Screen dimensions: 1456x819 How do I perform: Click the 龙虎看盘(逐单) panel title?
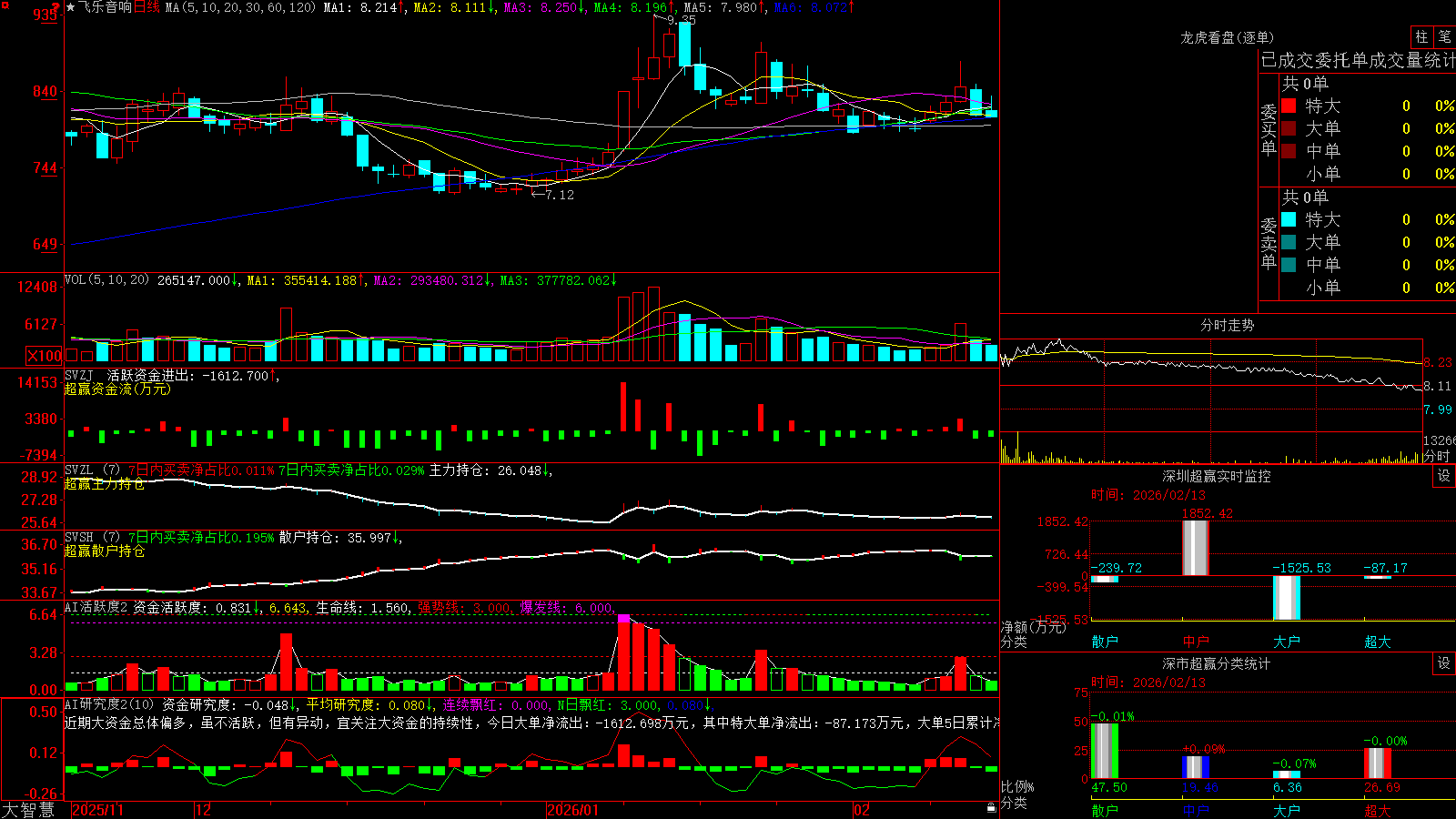coord(1227,37)
